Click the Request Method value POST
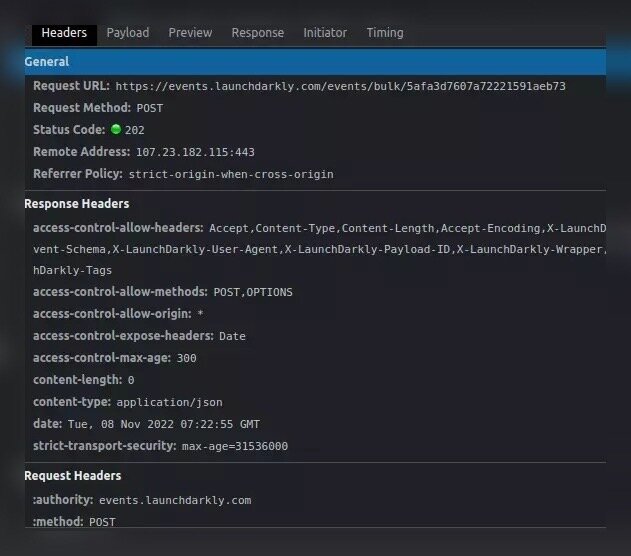Screen dimensions: 631x556 click(x=150, y=108)
